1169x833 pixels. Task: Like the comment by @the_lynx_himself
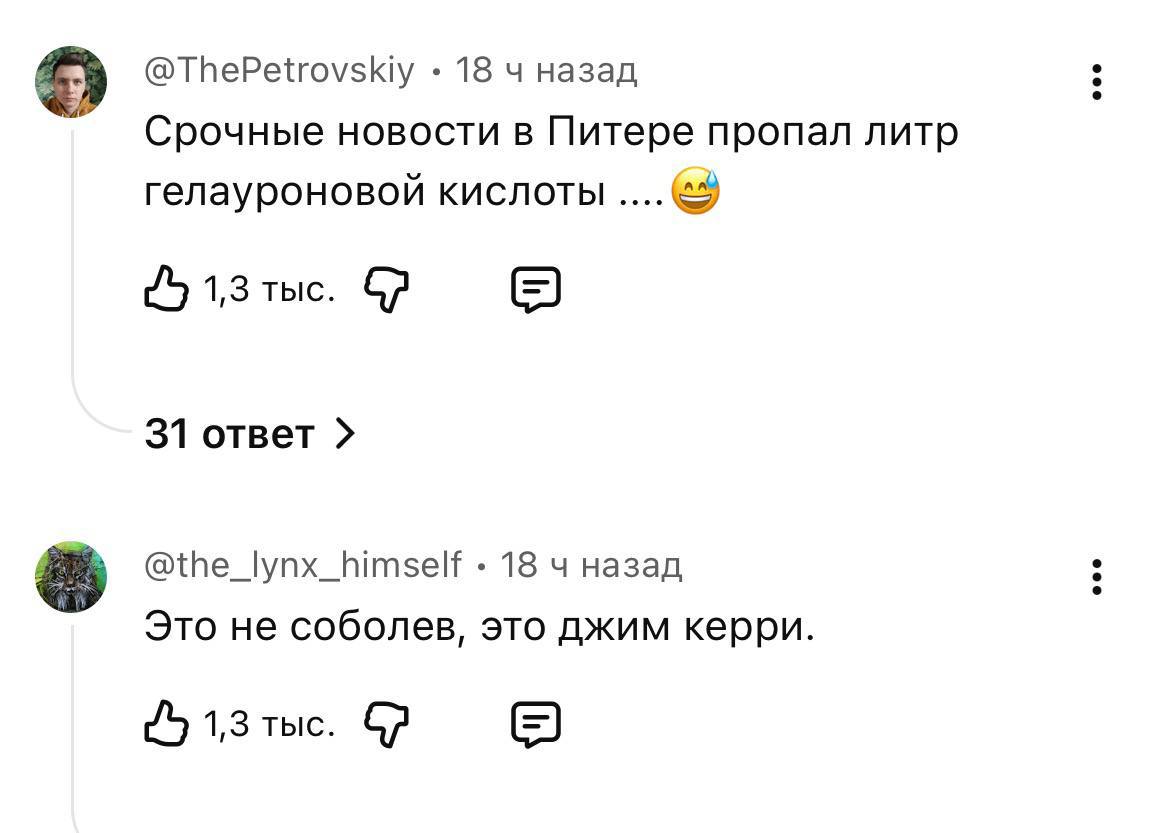pos(166,722)
